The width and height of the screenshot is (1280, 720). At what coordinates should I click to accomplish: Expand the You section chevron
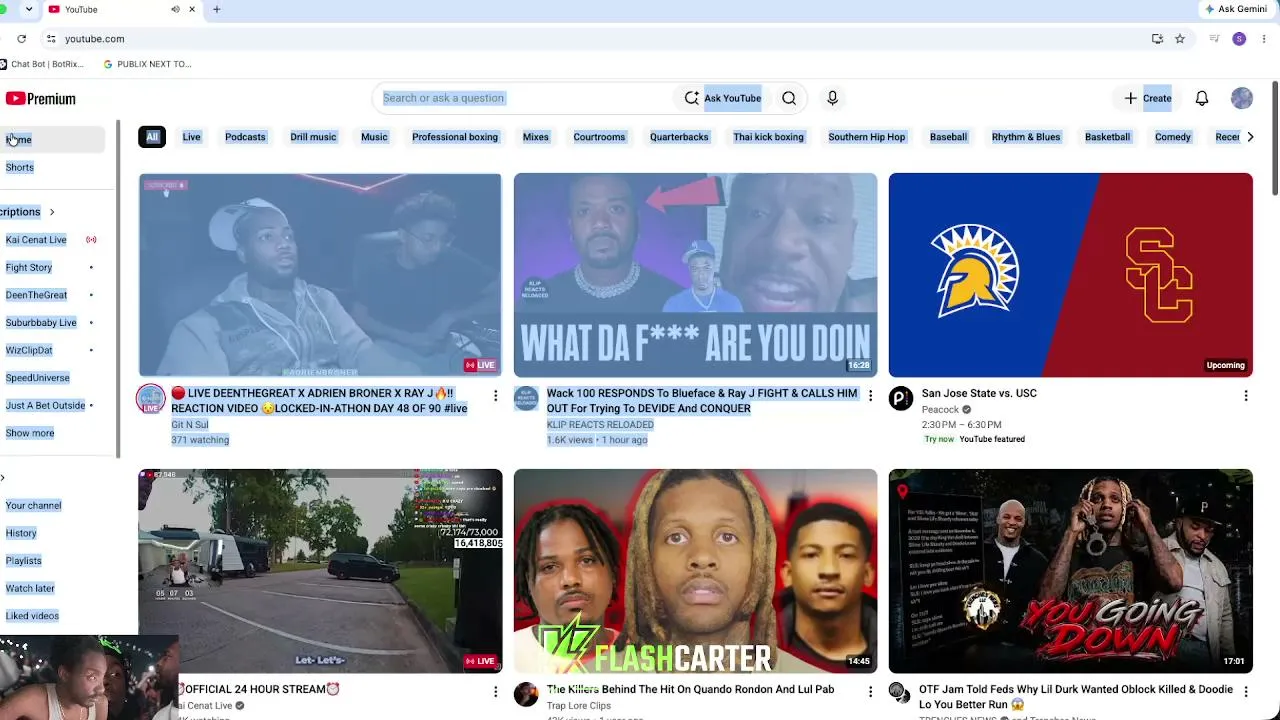(x=3, y=478)
